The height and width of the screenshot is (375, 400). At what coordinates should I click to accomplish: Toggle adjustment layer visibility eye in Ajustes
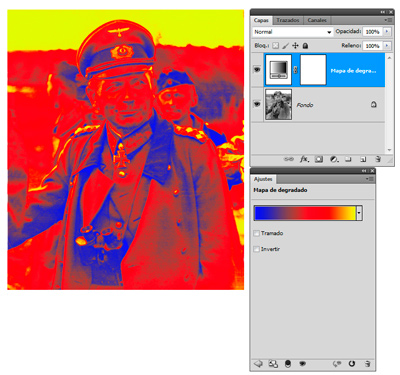click(x=303, y=364)
